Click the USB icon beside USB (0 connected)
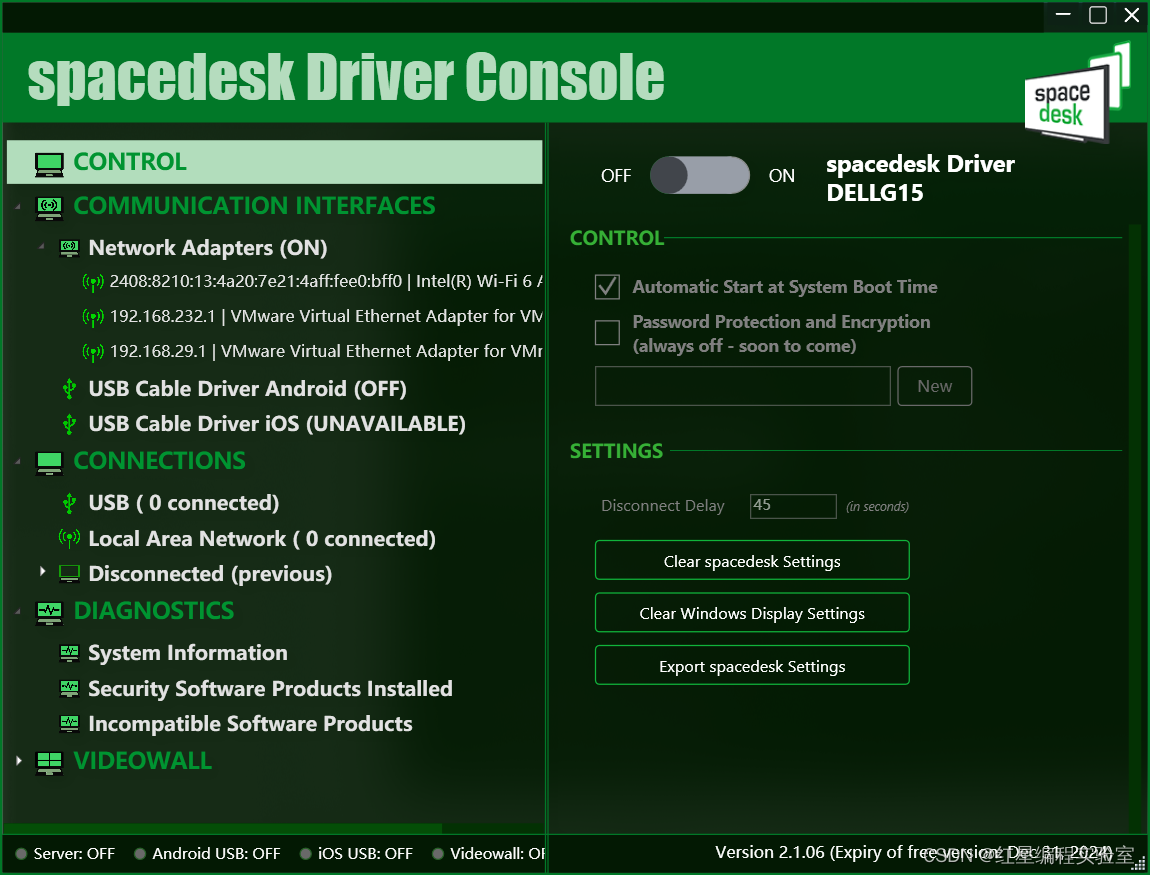The image size is (1150, 875). point(70,503)
